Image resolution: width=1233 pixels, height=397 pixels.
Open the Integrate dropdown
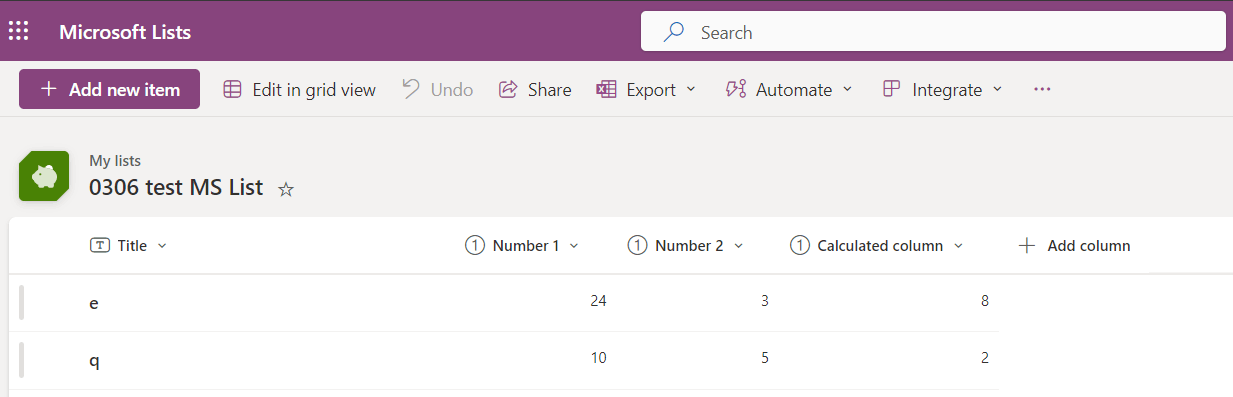[x=942, y=90]
